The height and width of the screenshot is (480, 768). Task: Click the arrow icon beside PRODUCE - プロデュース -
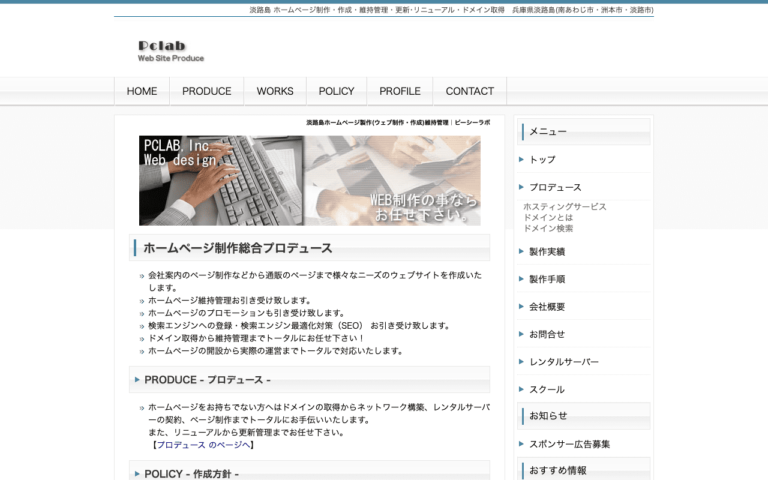[x=137, y=380]
